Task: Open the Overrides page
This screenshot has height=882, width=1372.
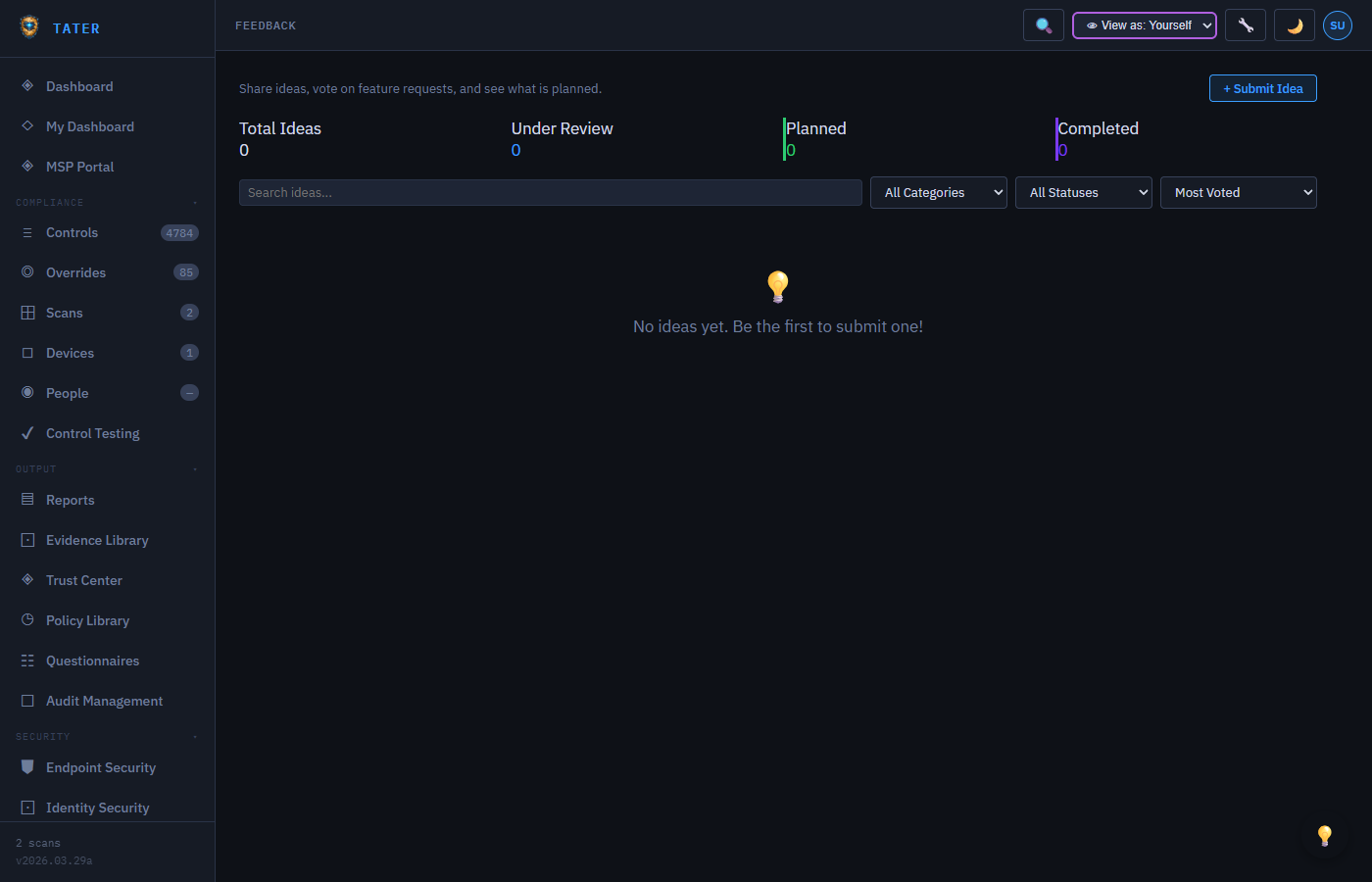Action: click(x=108, y=272)
